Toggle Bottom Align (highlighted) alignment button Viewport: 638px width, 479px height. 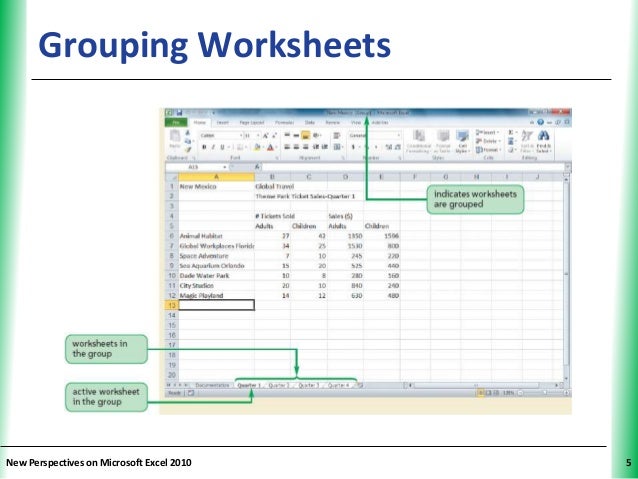click(305, 136)
